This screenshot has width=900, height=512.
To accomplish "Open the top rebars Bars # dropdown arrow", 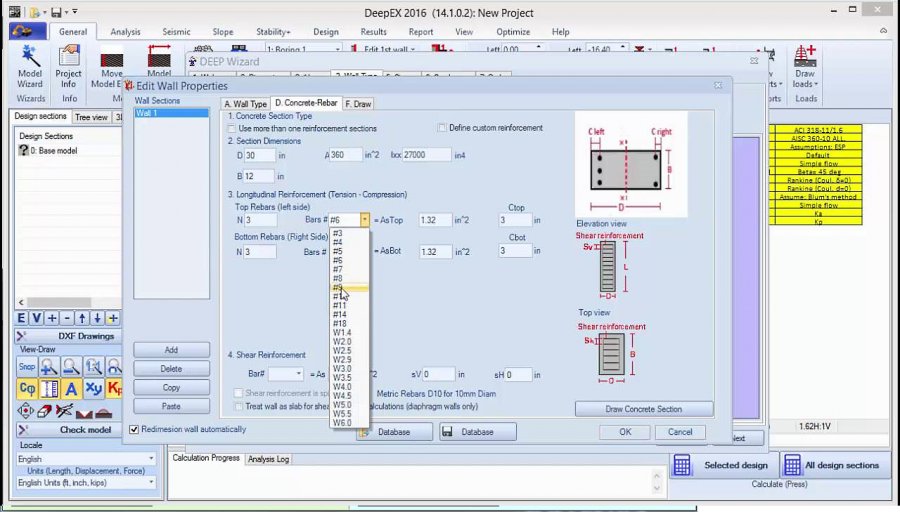I will (364, 220).
